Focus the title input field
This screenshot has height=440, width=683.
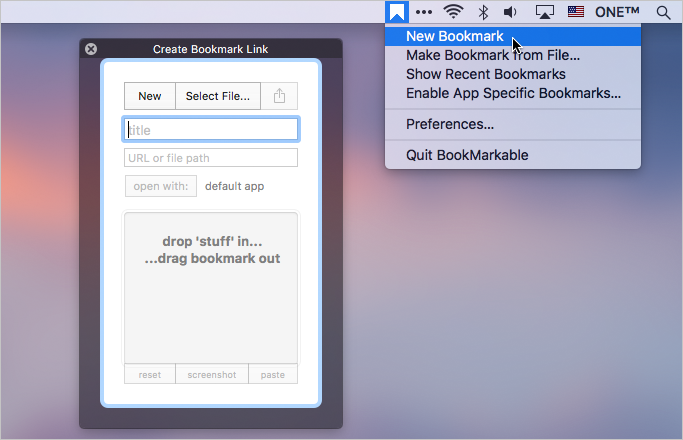click(211, 129)
